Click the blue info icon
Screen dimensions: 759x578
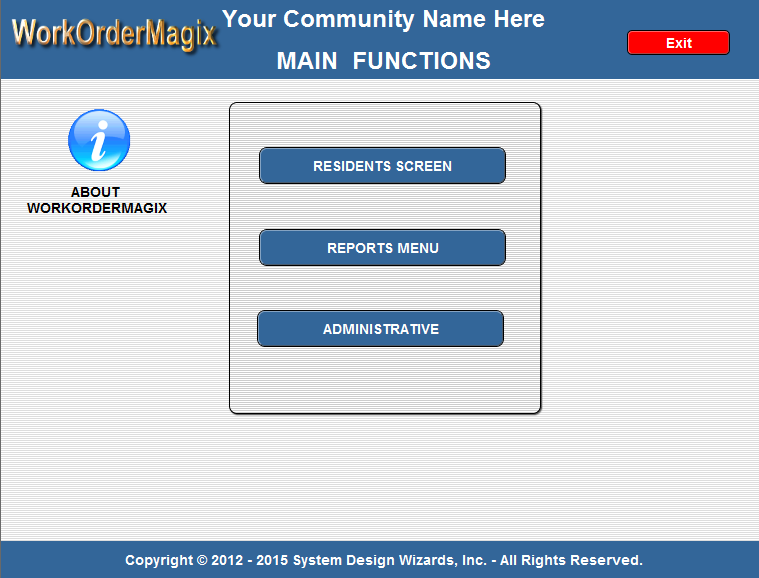(x=99, y=140)
